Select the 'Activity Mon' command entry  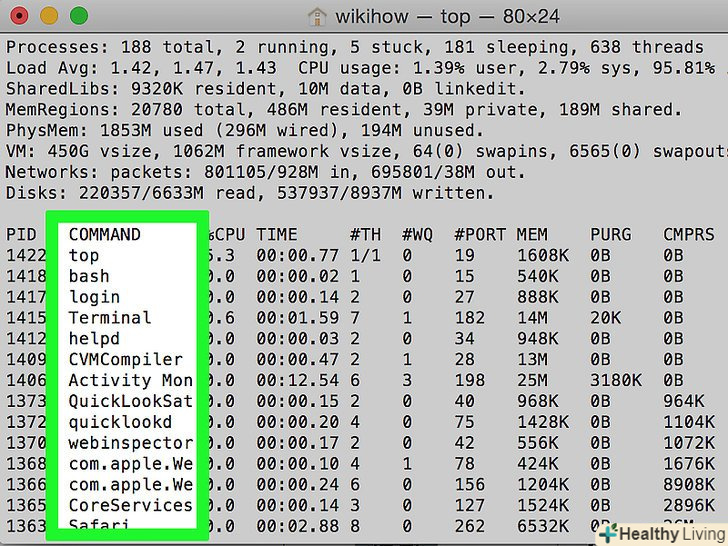[x=130, y=380]
